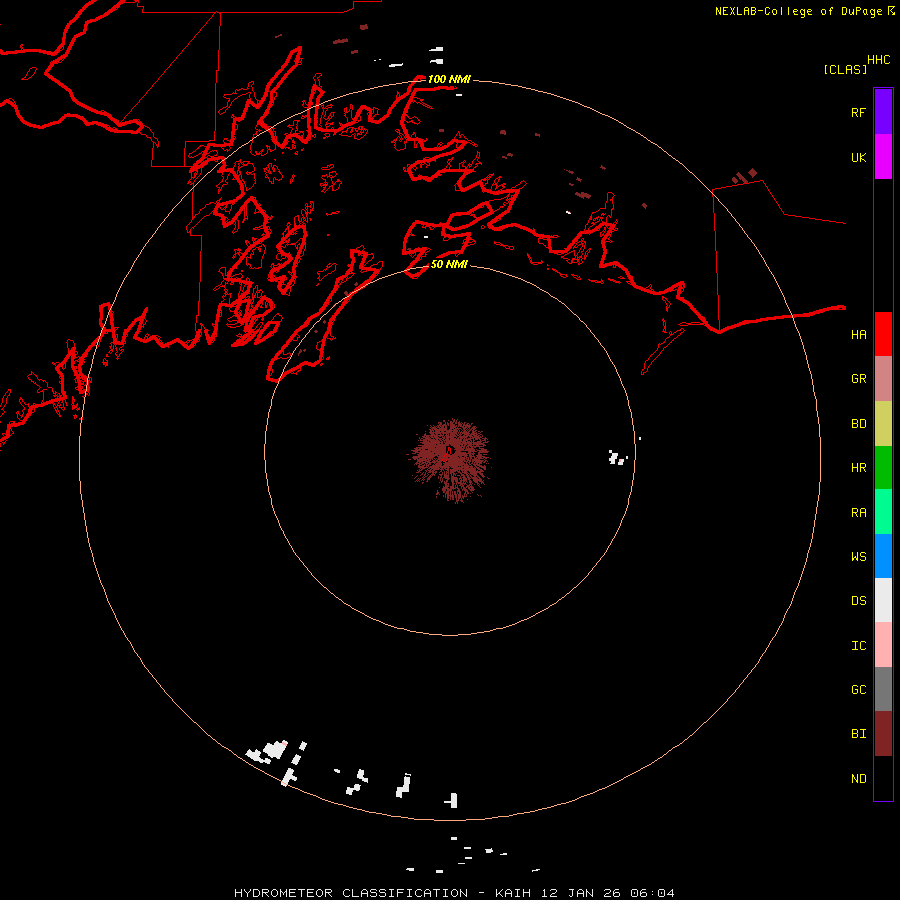The width and height of the screenshot is (900, 900).
Task: Click the "06:04" time stamp
Action: coord(653,893)
